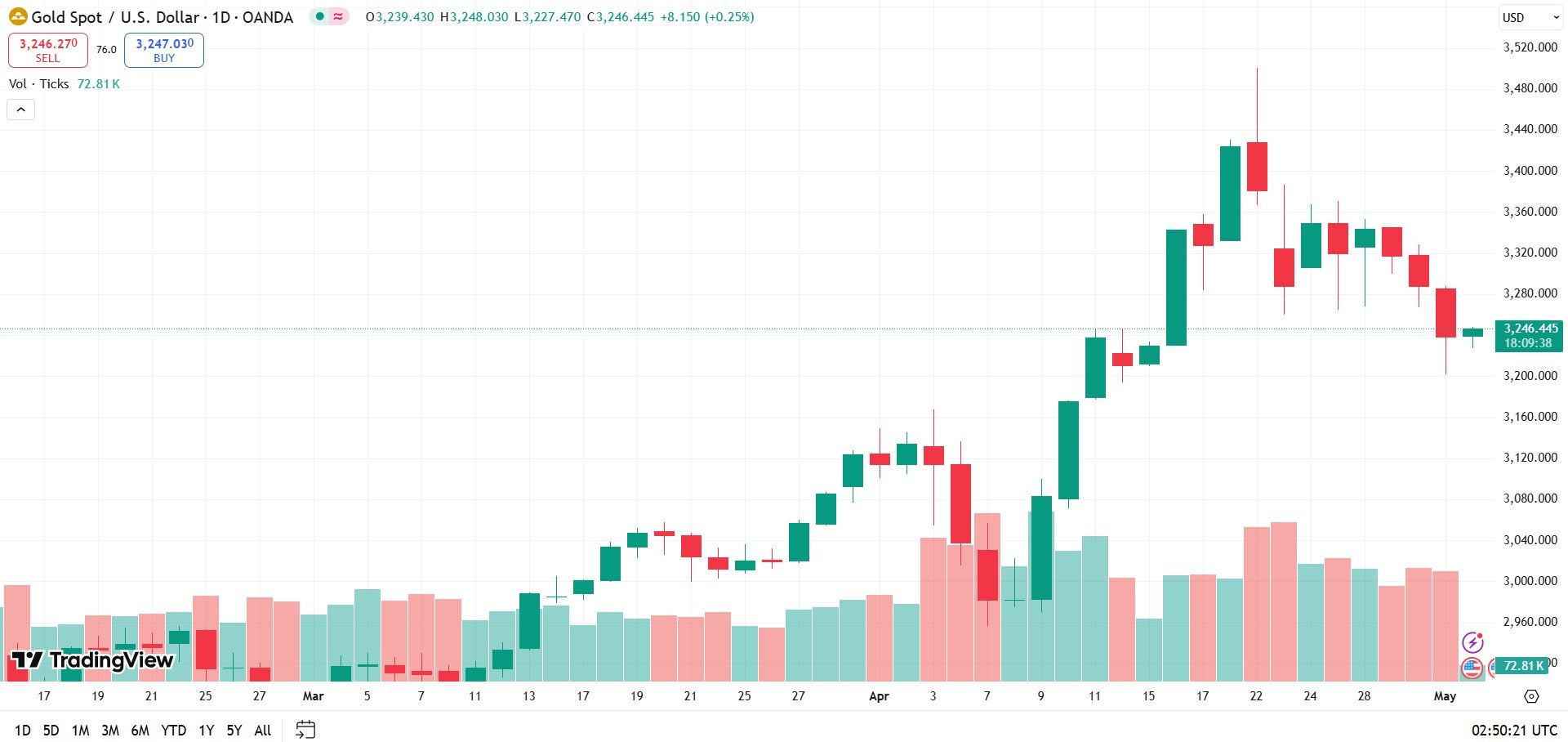The width and height of the screenshot is (1568, 742).
Task: Open the USD currency dropdown
Action: [1530, 17]
